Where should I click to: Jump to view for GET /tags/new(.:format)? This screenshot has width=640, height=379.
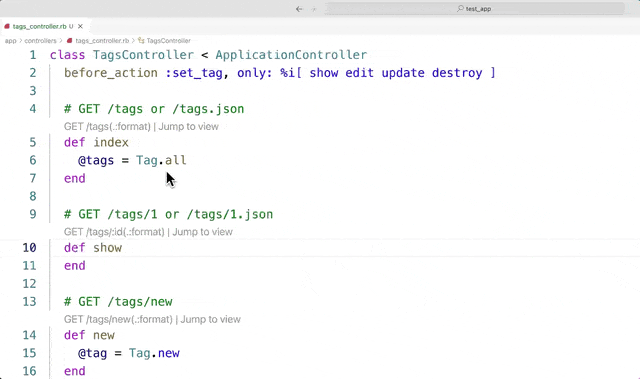click(211, 319)
